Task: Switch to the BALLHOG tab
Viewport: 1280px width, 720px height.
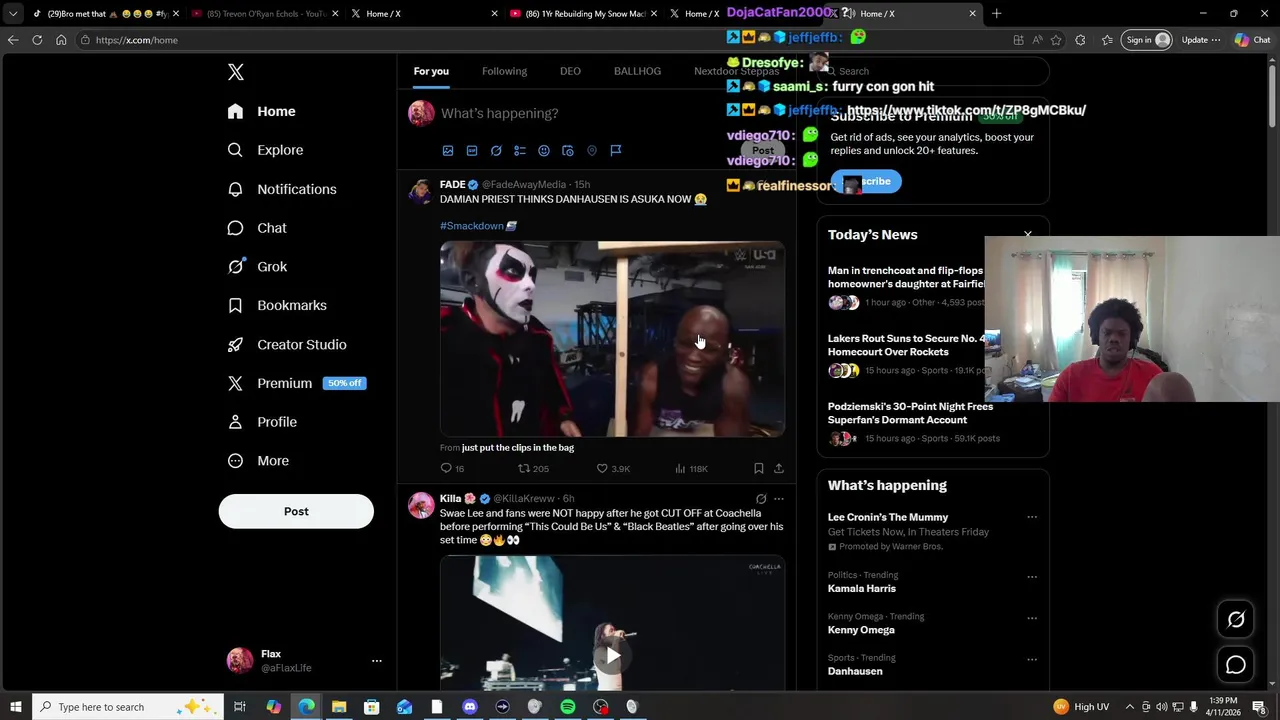Action: click(x=637, y=71)
